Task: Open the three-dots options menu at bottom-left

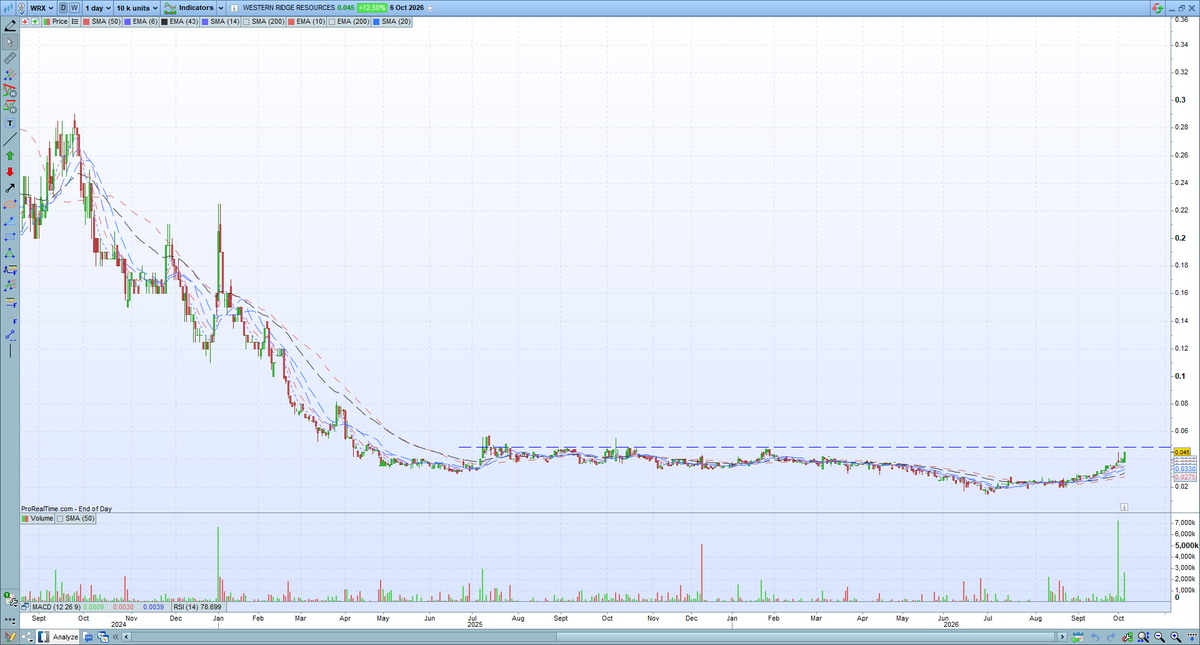Action: tap(10, 620)
